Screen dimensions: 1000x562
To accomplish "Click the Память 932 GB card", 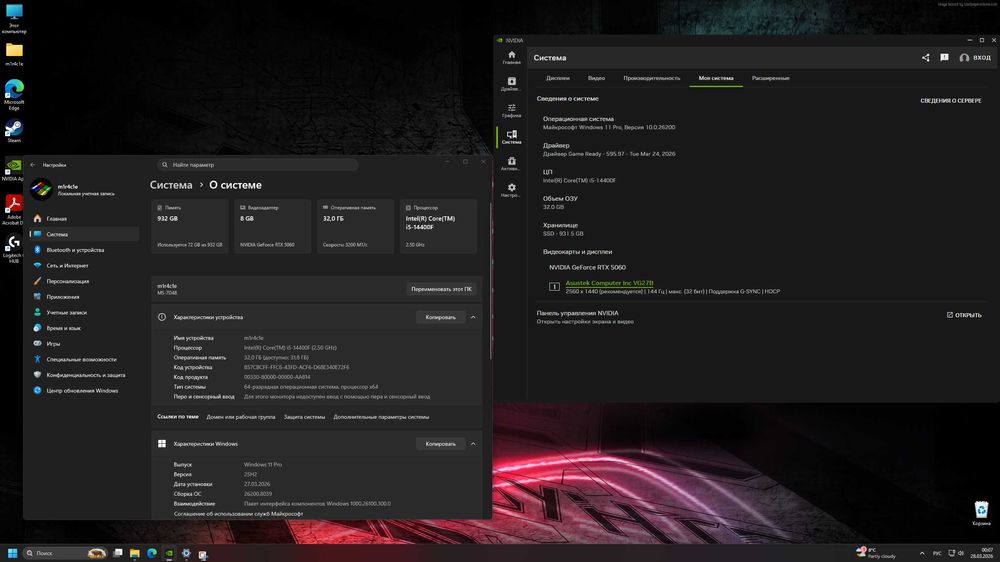I will click(190, 226).
